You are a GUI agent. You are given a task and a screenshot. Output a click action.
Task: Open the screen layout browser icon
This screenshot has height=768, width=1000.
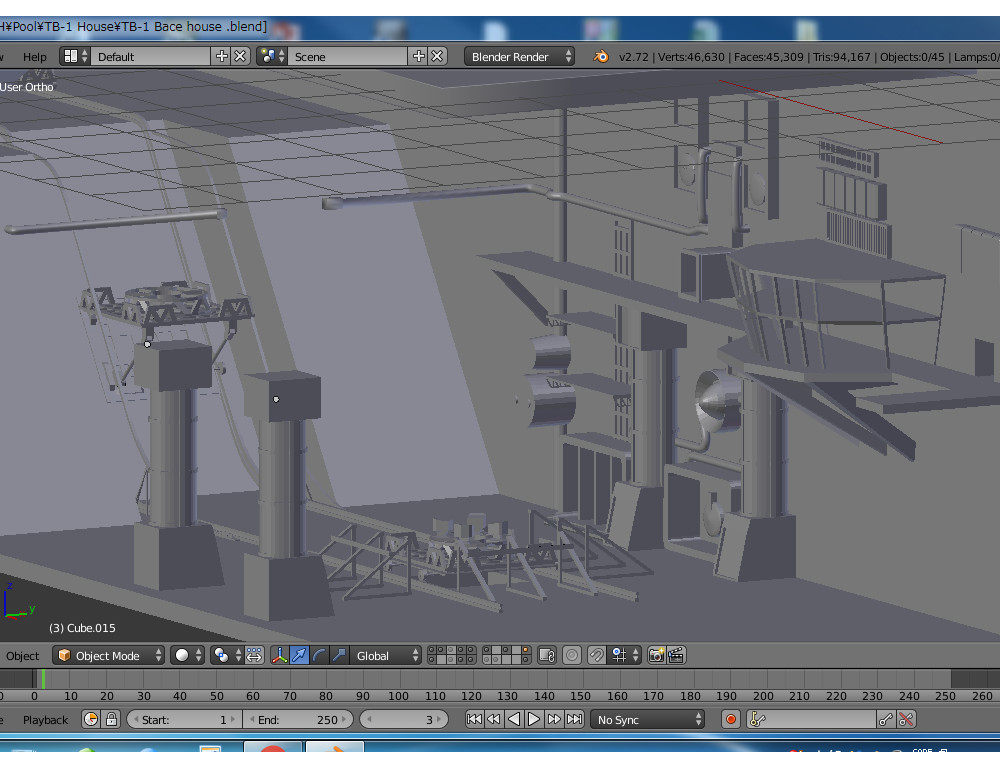tap(75, 56)
